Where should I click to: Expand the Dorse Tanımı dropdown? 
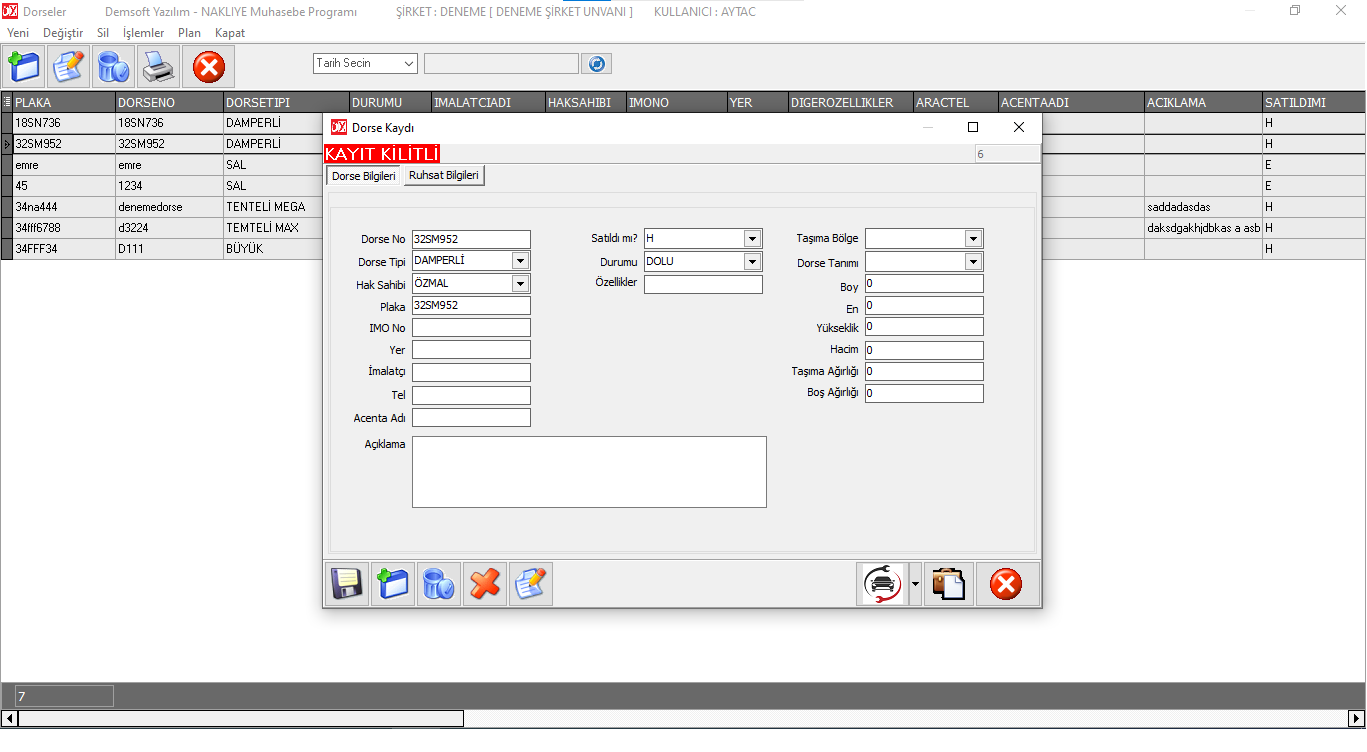pos(973,262)
